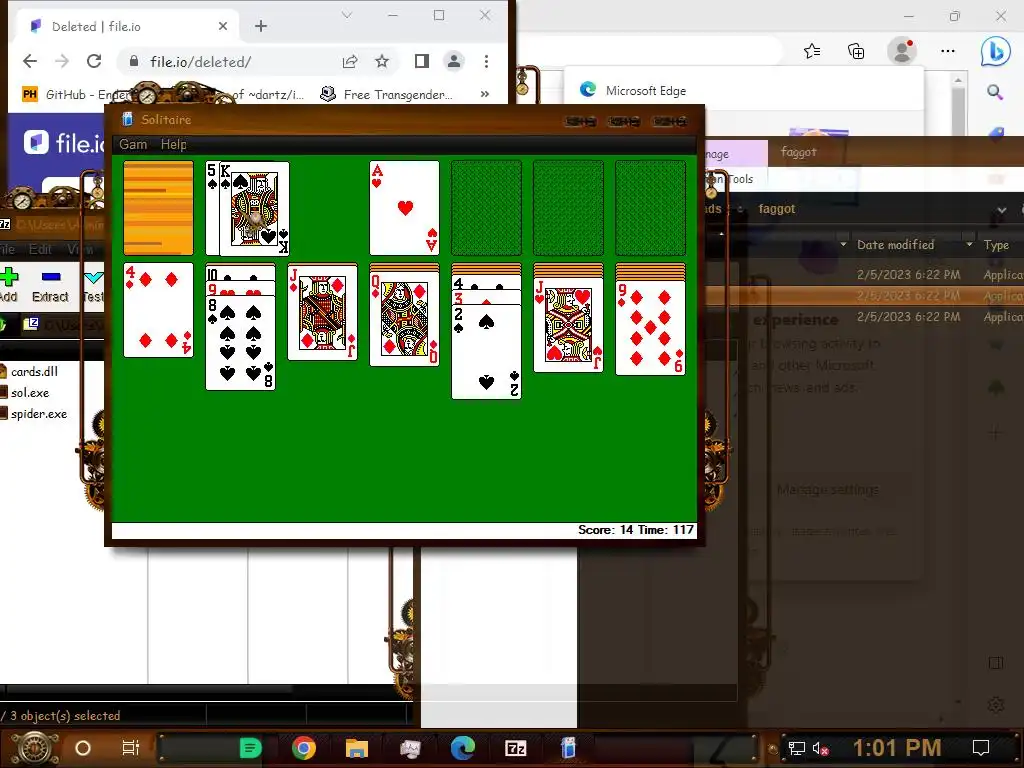Sort by Type column in Explorer
This screenshot has height=768, width=1024.
click(x=997, y=245)
